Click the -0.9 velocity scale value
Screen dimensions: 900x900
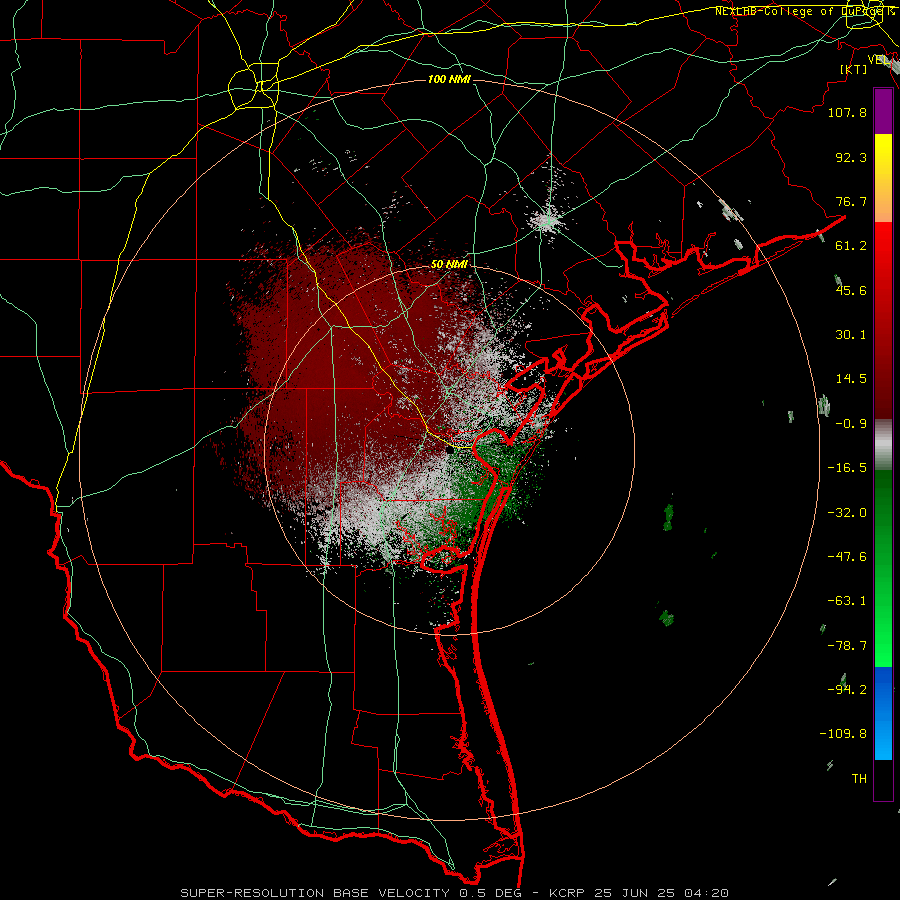(x=851, y=424)
